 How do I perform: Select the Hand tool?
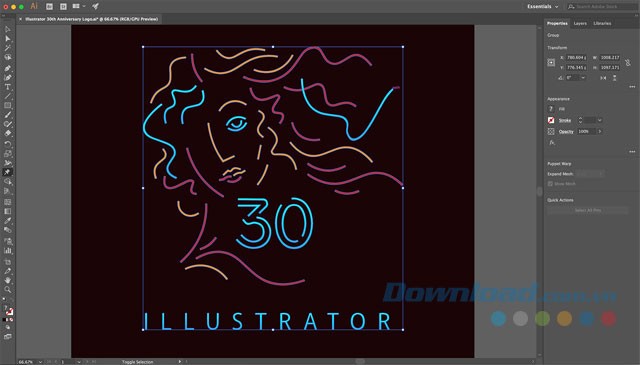coord(7,280)
